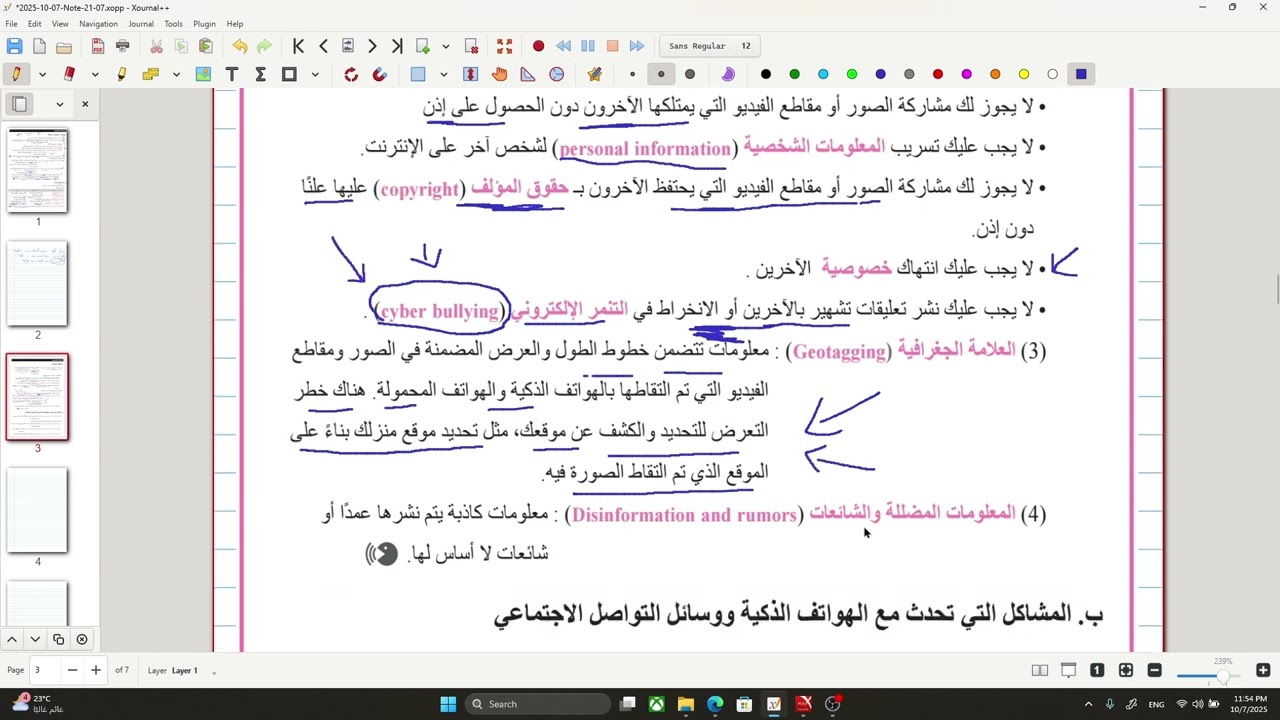The image size is (1280, 720).
Task: Toggle the shape recognizer icon
Action: (351, 74)
